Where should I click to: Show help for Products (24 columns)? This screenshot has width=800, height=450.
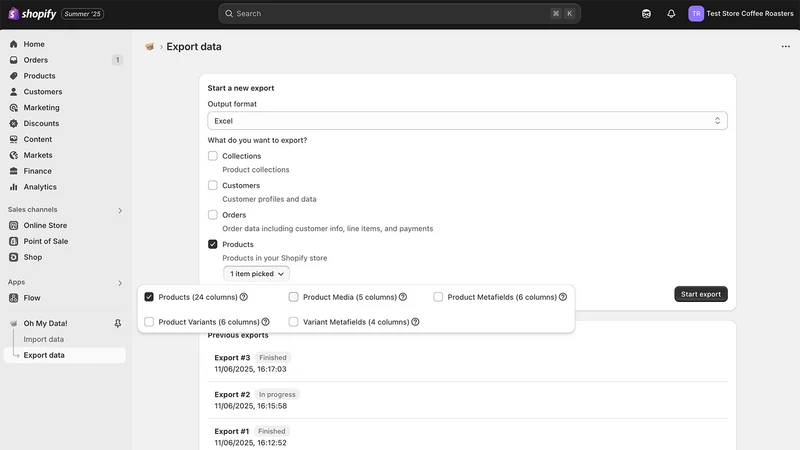coord(244,297)
